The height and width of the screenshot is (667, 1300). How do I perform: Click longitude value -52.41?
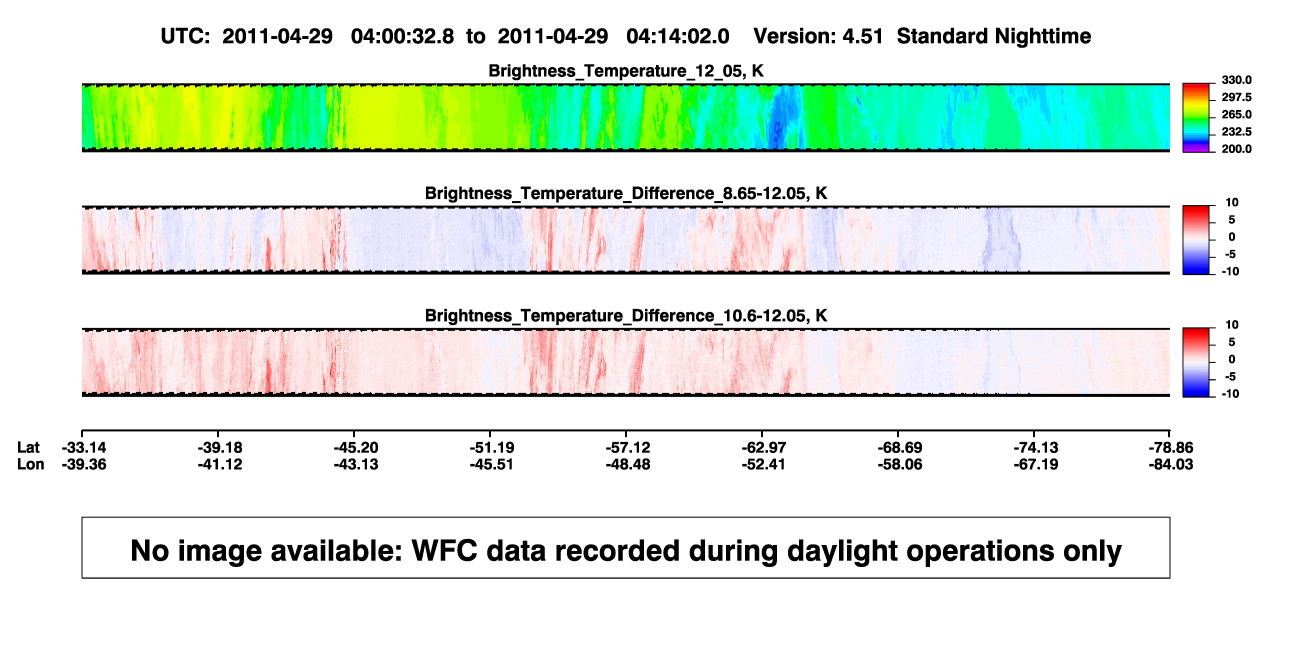[762, 464]
